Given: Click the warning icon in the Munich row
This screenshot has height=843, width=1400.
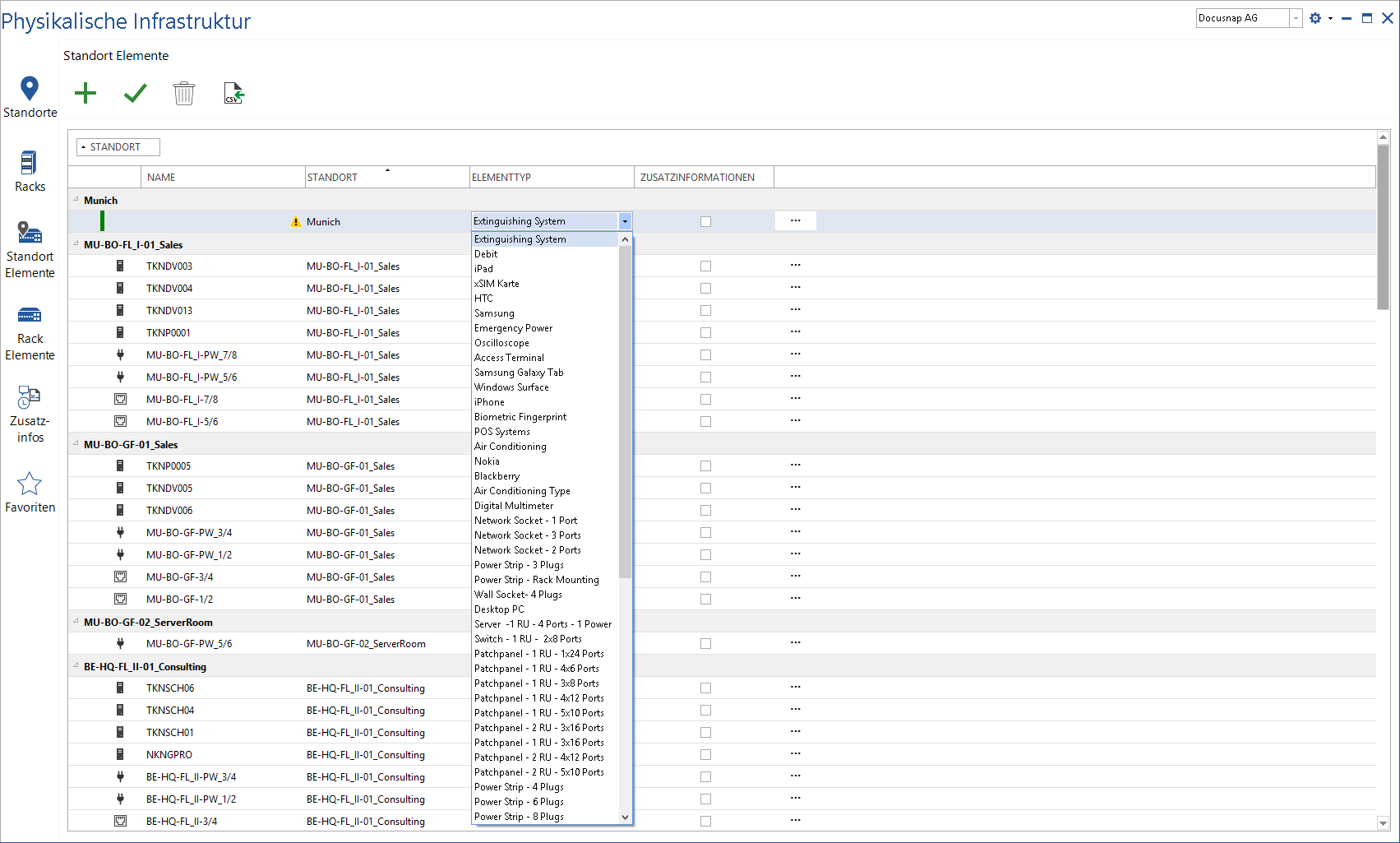Looking at the screenshot, I should pos(296,222).
